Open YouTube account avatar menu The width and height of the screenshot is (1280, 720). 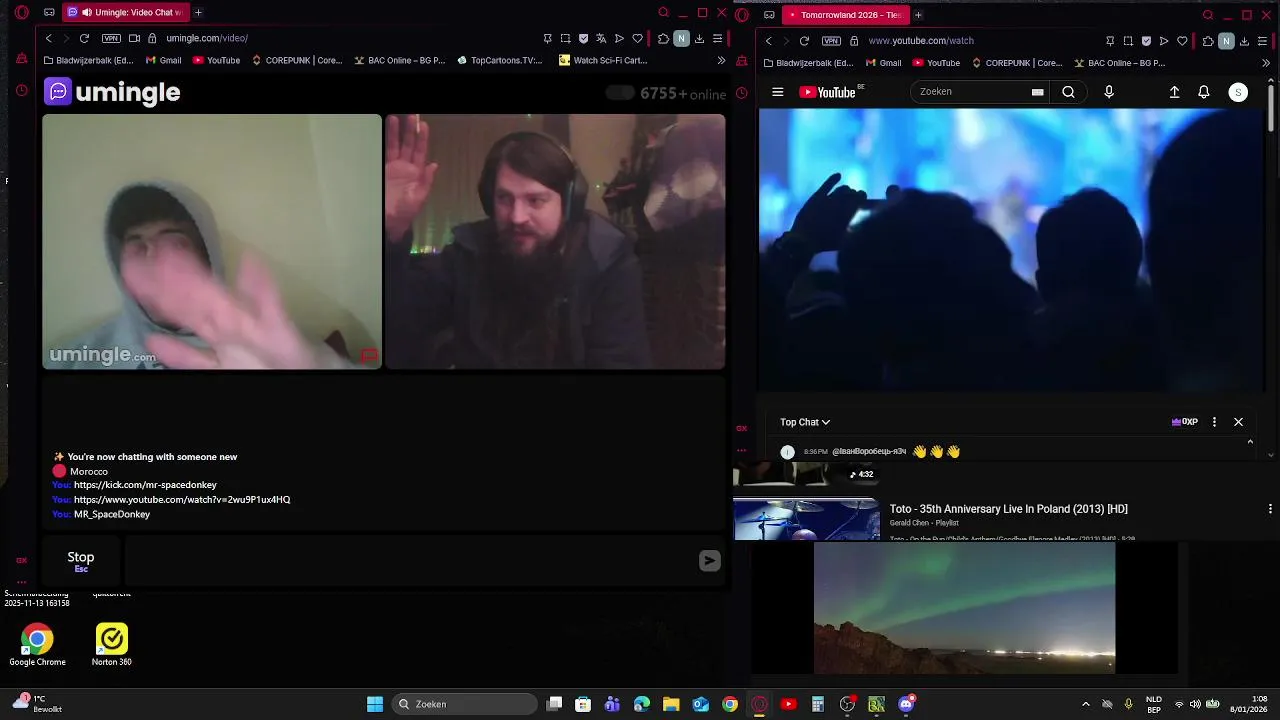coord(1238,92)
